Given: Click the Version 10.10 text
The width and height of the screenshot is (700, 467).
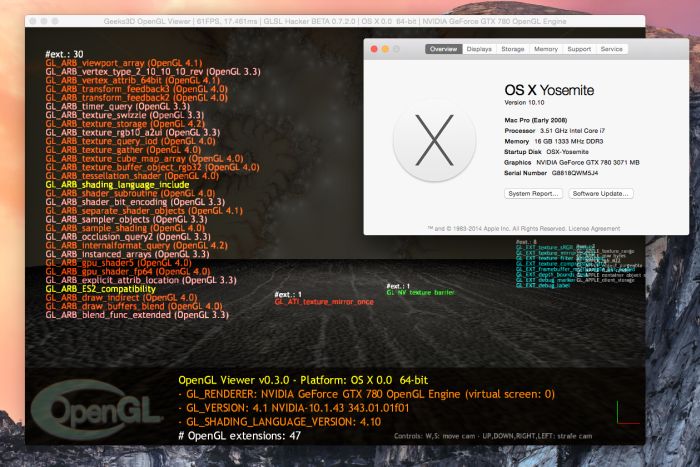Looking at the screenshot, I should click(x=524, y=103).
